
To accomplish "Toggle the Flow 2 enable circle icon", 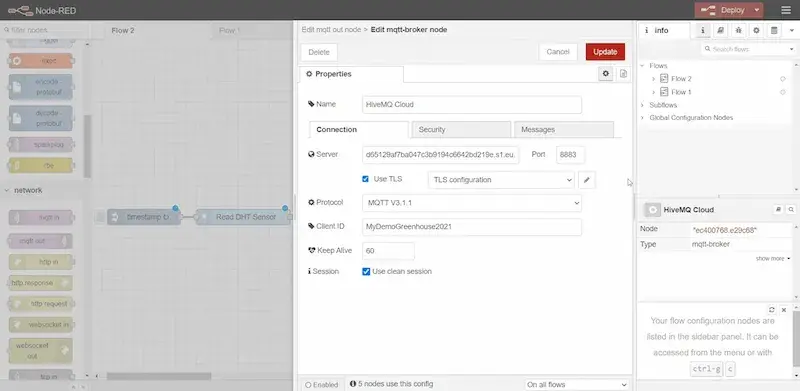I will (x=782, y=79).
